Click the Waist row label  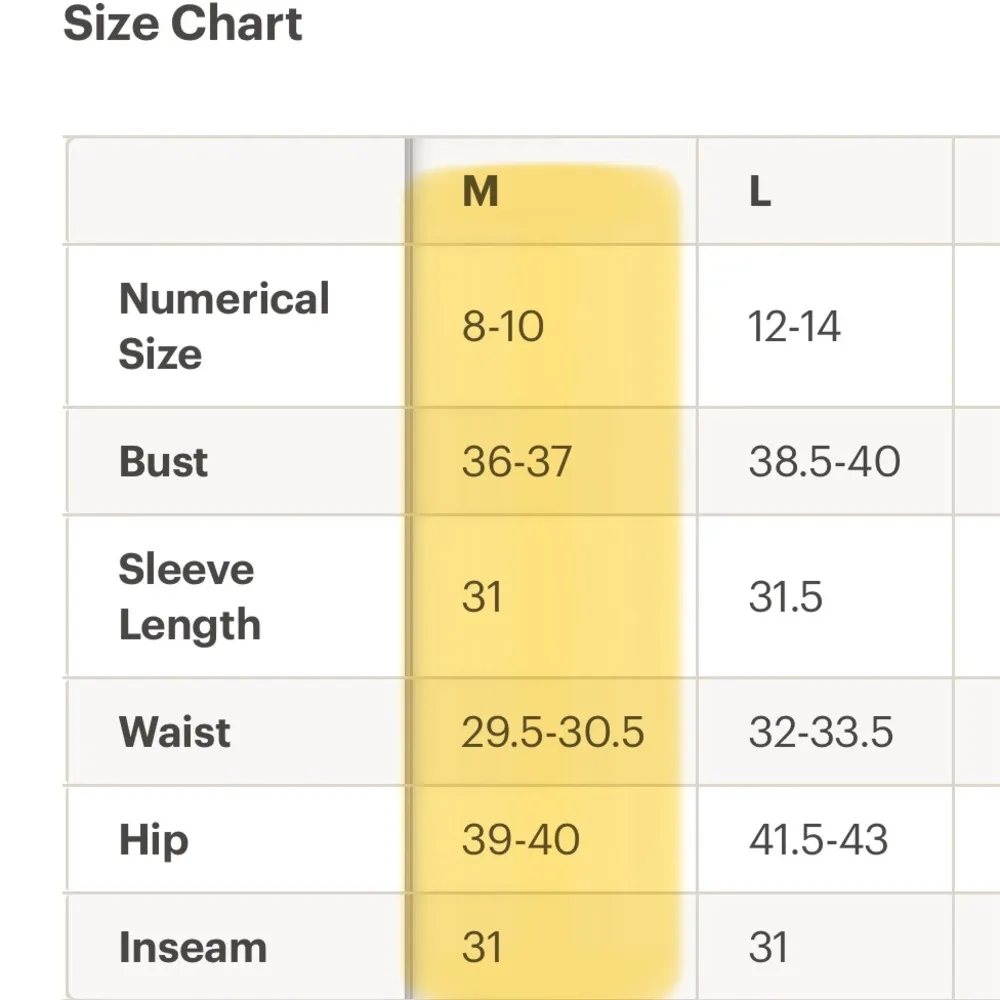[x=175, y=732]
